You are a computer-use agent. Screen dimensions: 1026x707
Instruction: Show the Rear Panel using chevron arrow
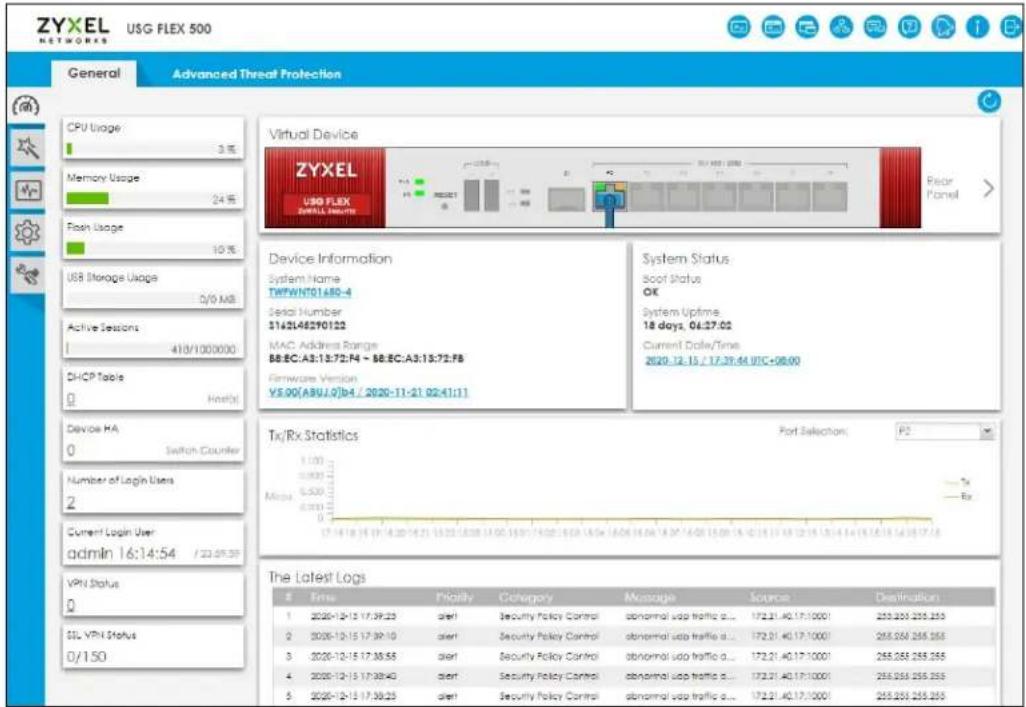coord(988,189)
